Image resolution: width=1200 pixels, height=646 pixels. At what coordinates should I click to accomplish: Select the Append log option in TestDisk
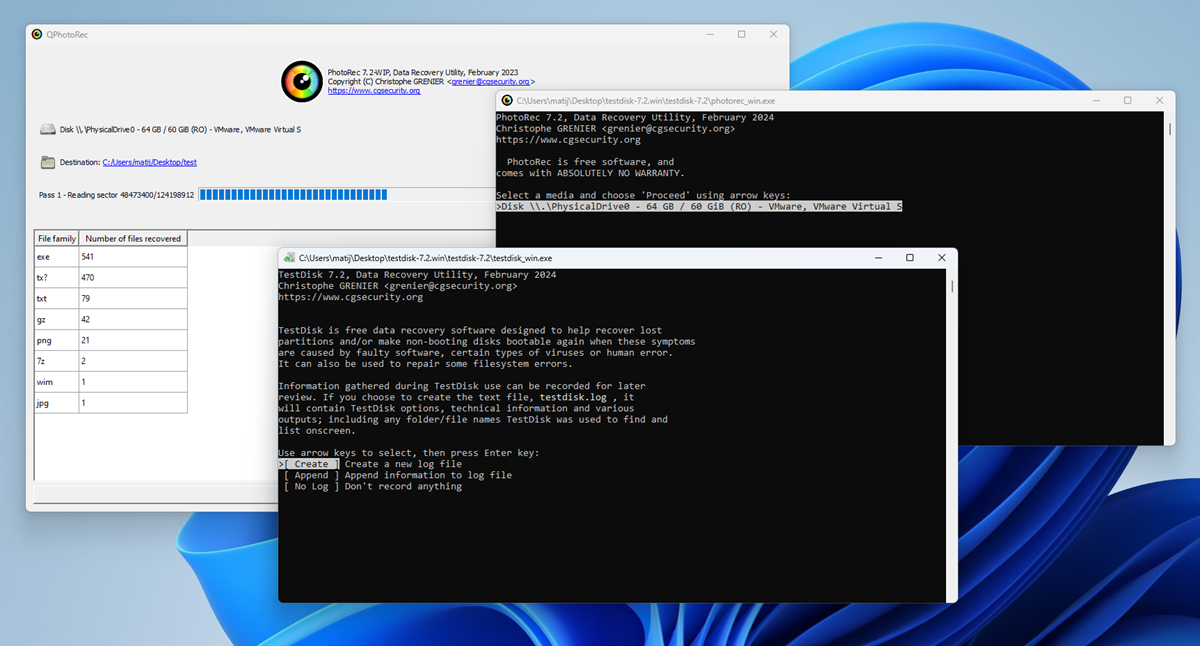tap(311, 475)
